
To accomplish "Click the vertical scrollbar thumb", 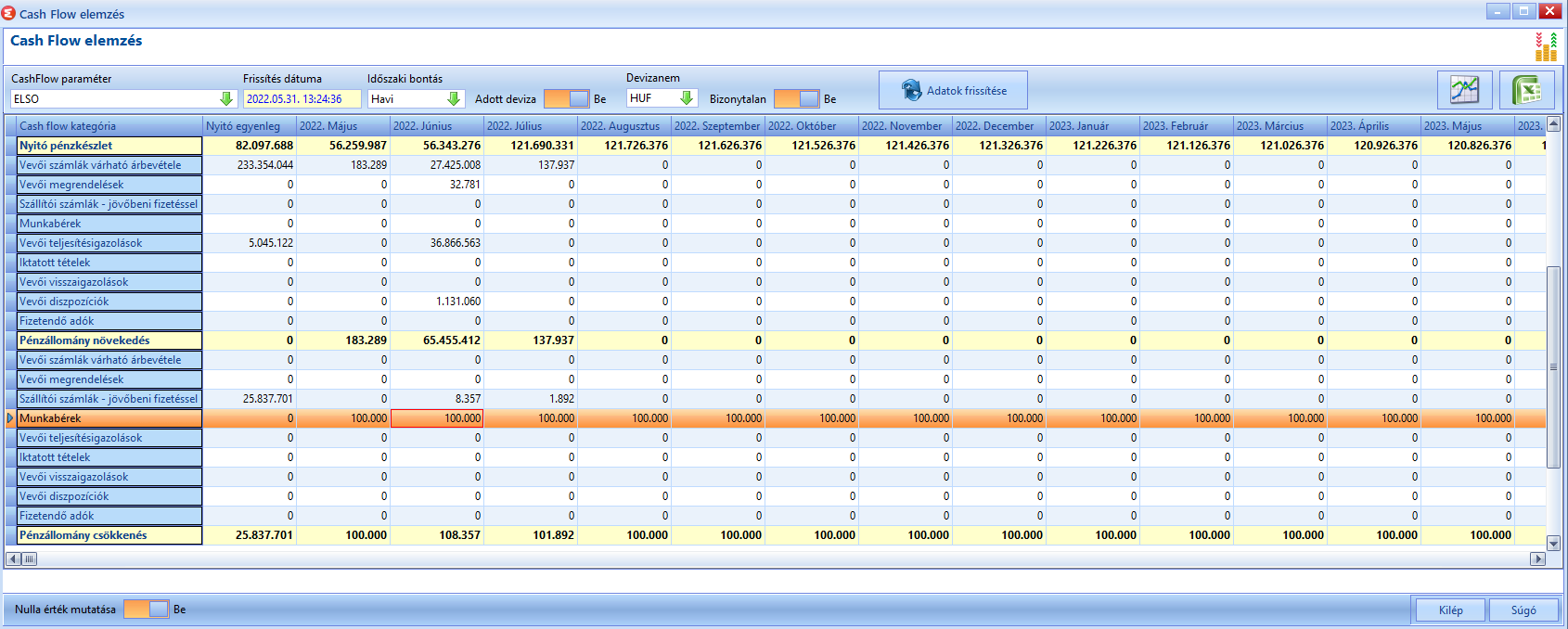I will 1553,366.
